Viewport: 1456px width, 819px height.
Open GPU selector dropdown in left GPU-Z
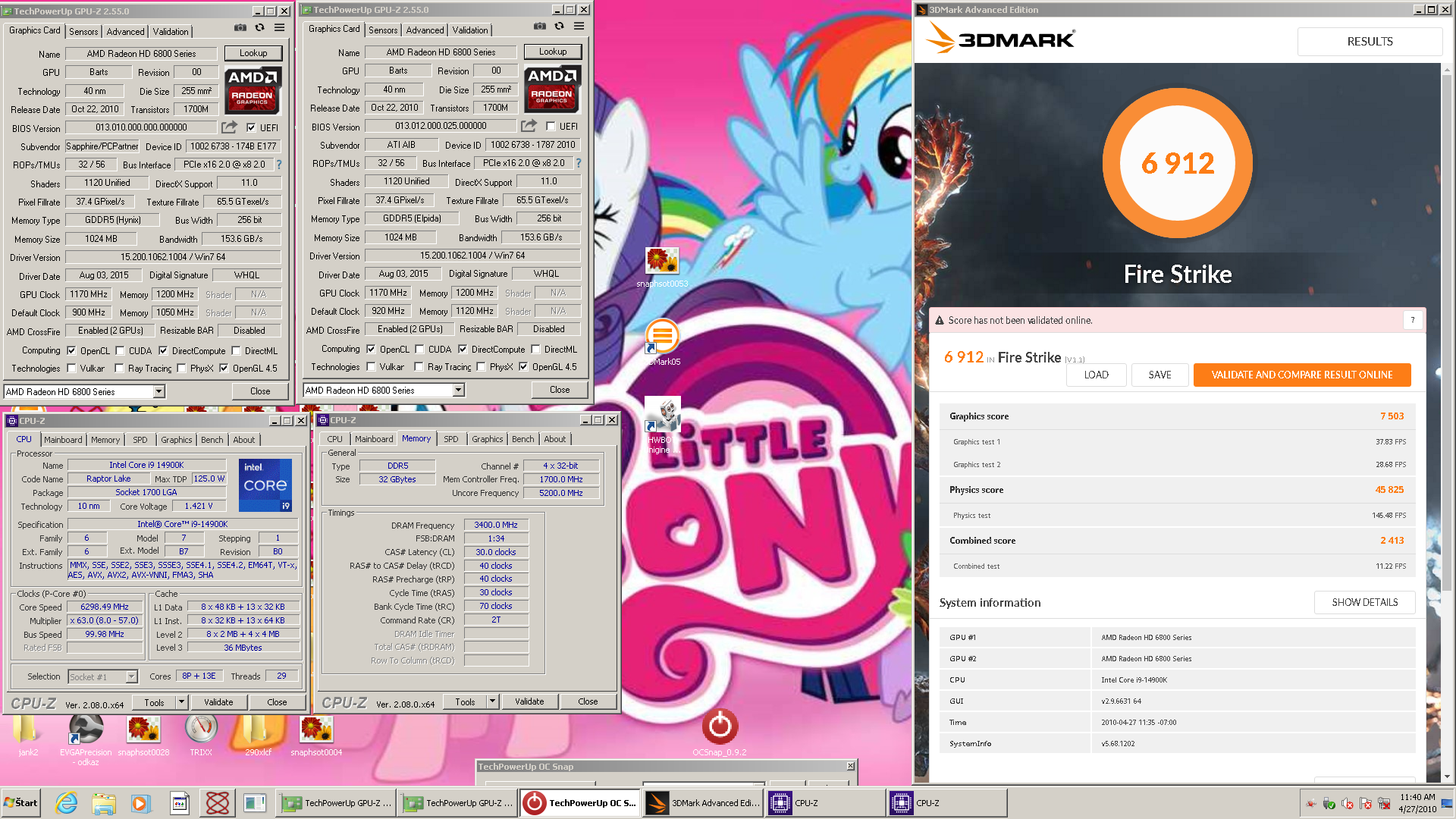[x=158, y=391]
